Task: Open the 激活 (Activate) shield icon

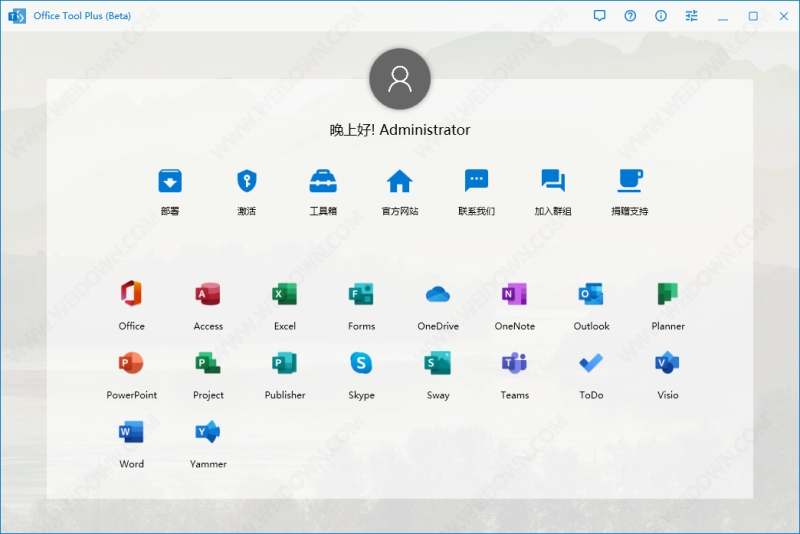Action: 247,181
